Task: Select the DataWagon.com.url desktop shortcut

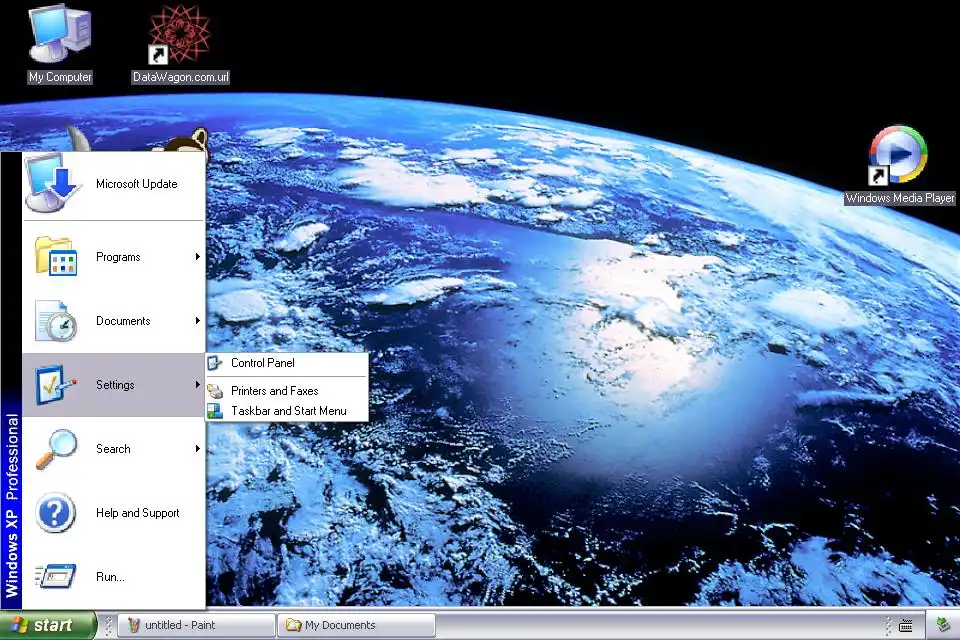Action: coord(180,43)
